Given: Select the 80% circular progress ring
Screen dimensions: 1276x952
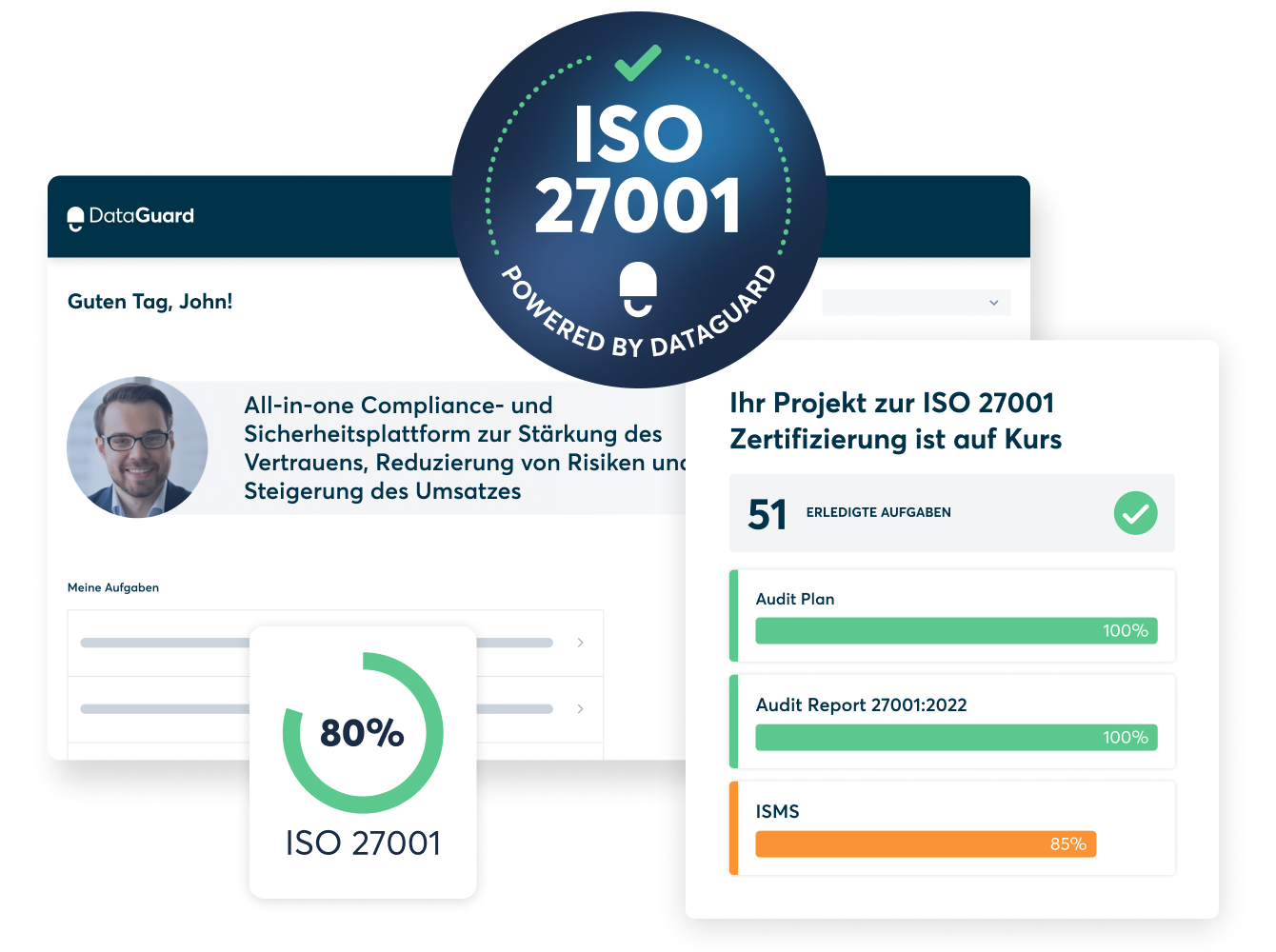Looking at the screenshot, I should point(363,732).
